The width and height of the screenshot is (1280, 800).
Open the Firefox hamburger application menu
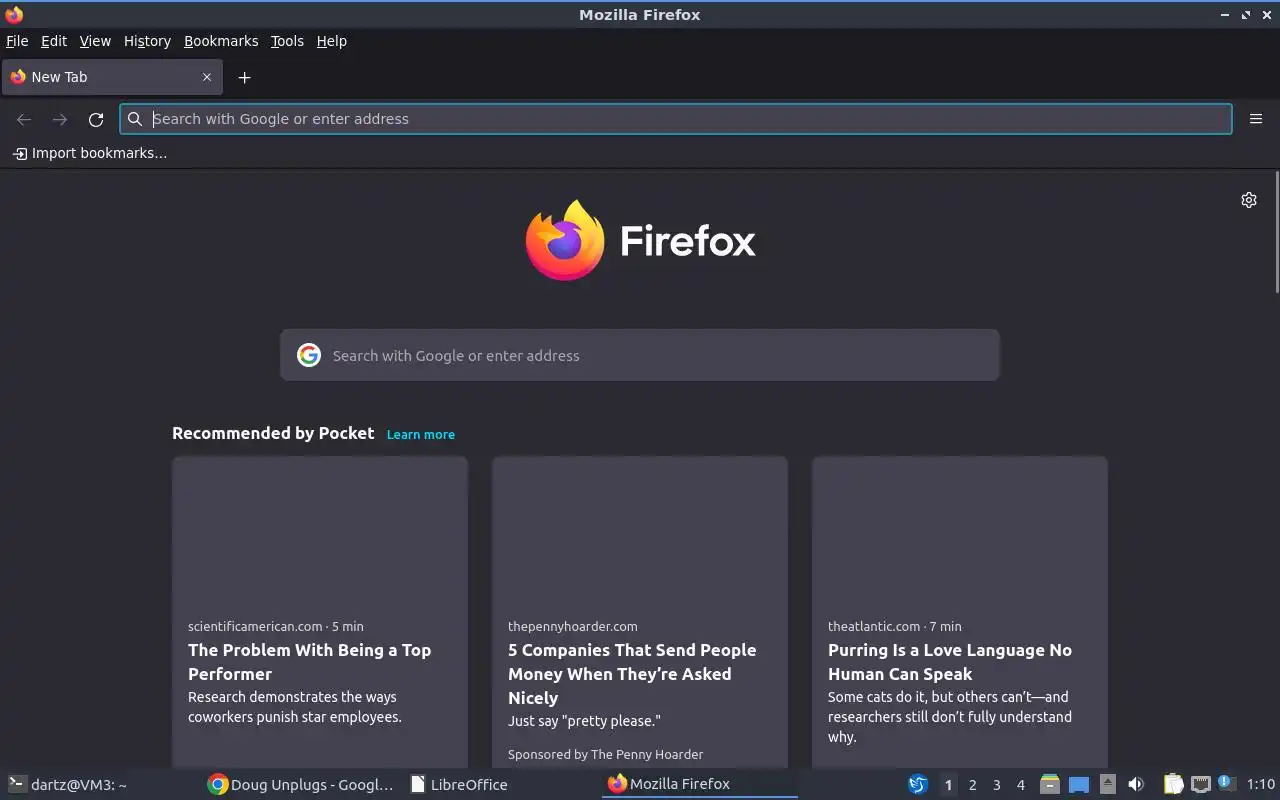1256,119
